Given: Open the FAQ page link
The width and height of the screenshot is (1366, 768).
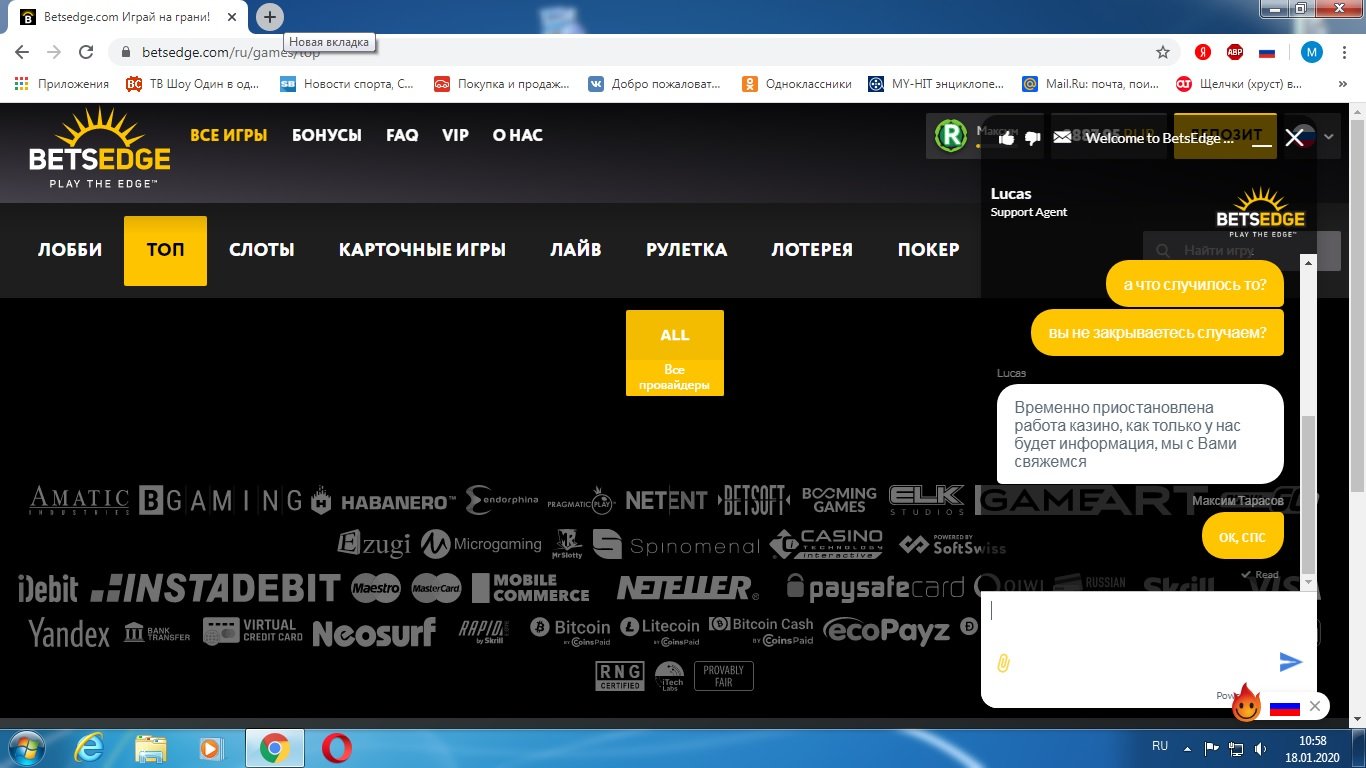Looking at the screenshot, I should click(402, 135).
